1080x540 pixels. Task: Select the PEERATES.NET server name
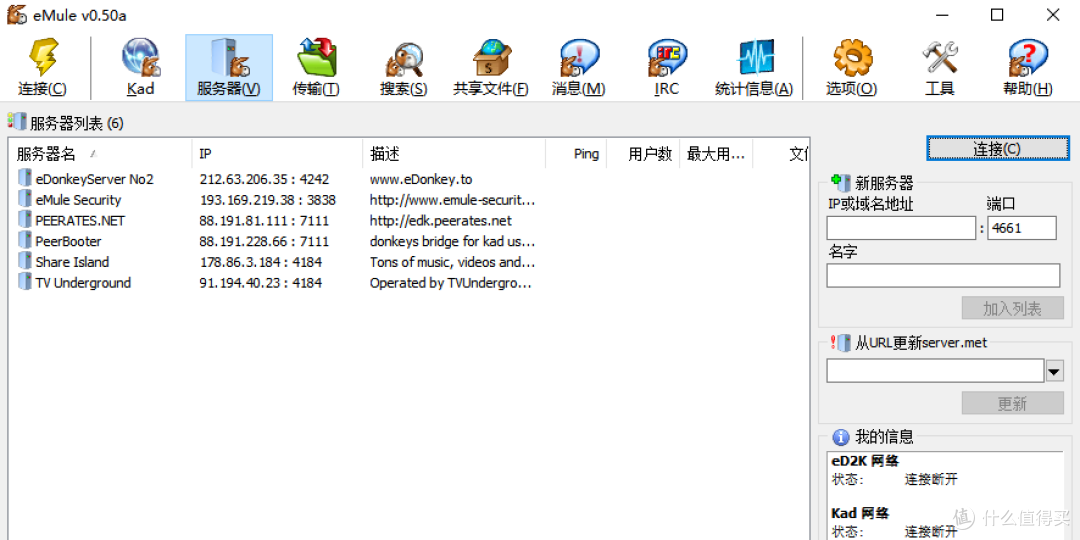click(80, 220)
